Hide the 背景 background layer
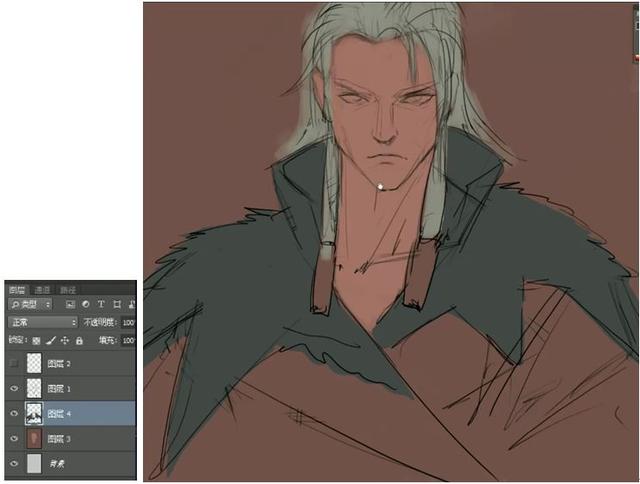Screen dimensions: 640x484 point(13,464)
